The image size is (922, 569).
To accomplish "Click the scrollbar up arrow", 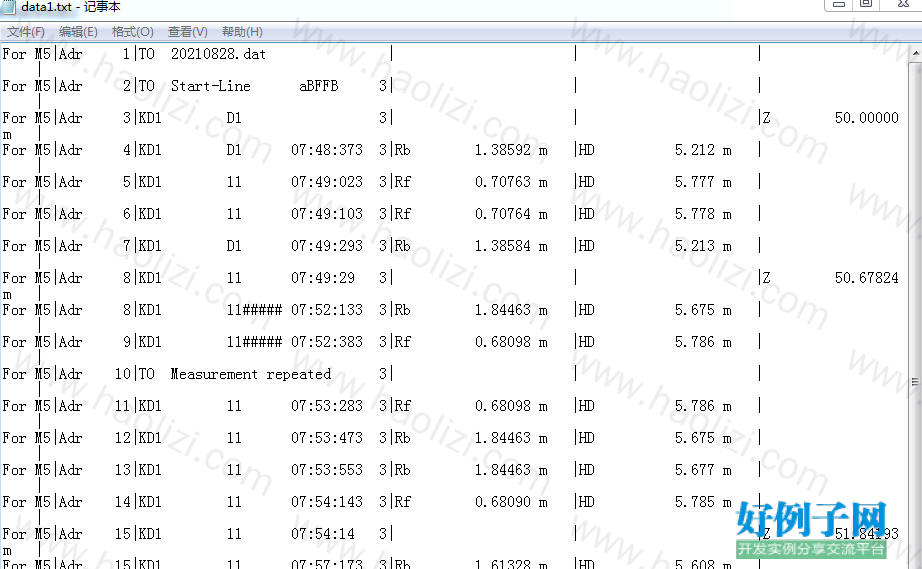I will pos(916,53).
